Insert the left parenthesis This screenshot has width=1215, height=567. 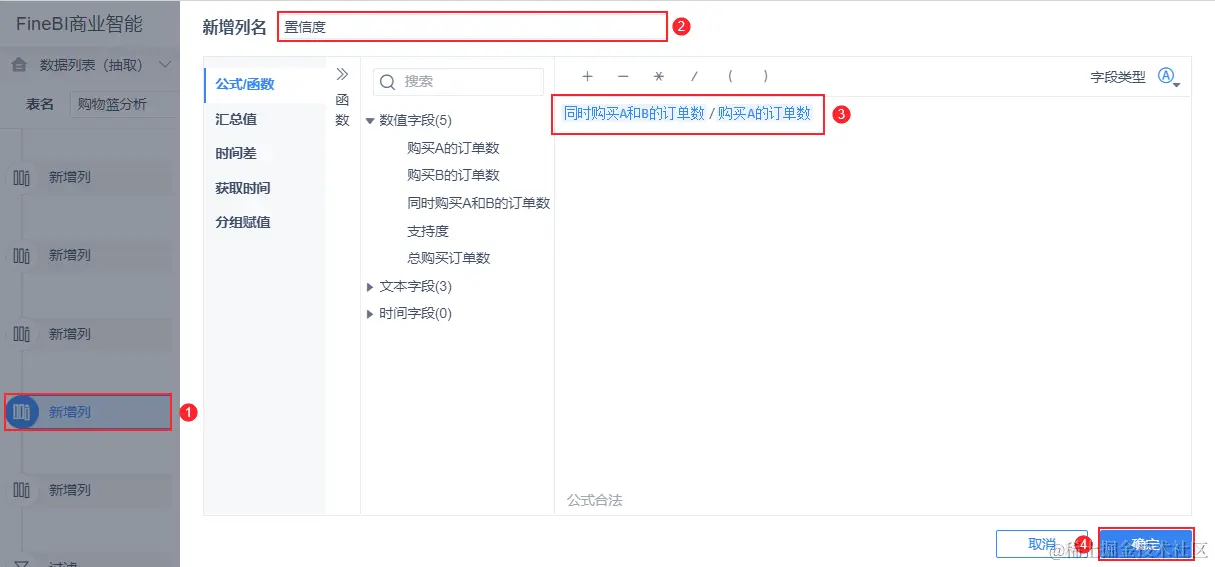point(730,76)
